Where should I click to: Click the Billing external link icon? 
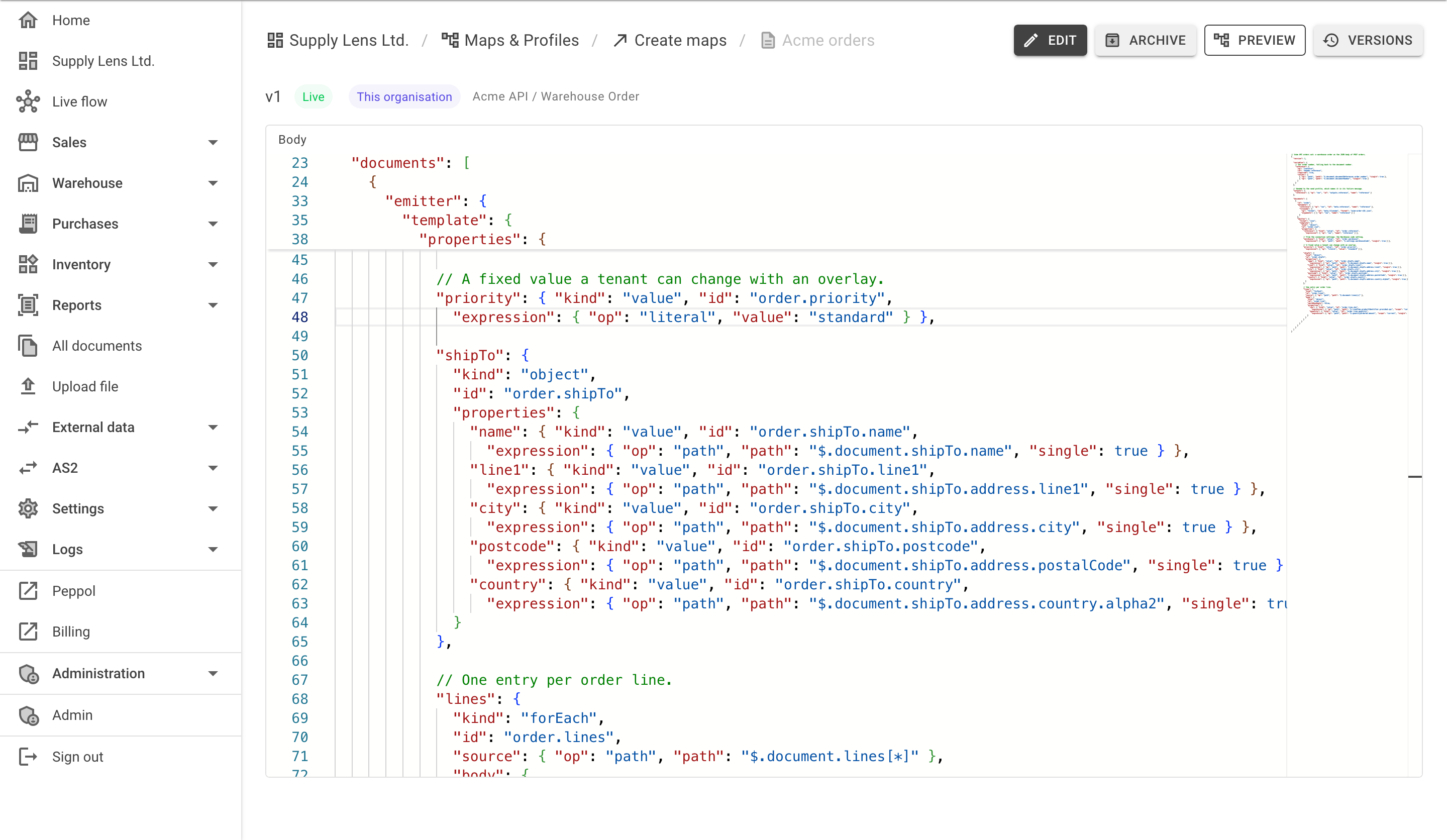28,632
